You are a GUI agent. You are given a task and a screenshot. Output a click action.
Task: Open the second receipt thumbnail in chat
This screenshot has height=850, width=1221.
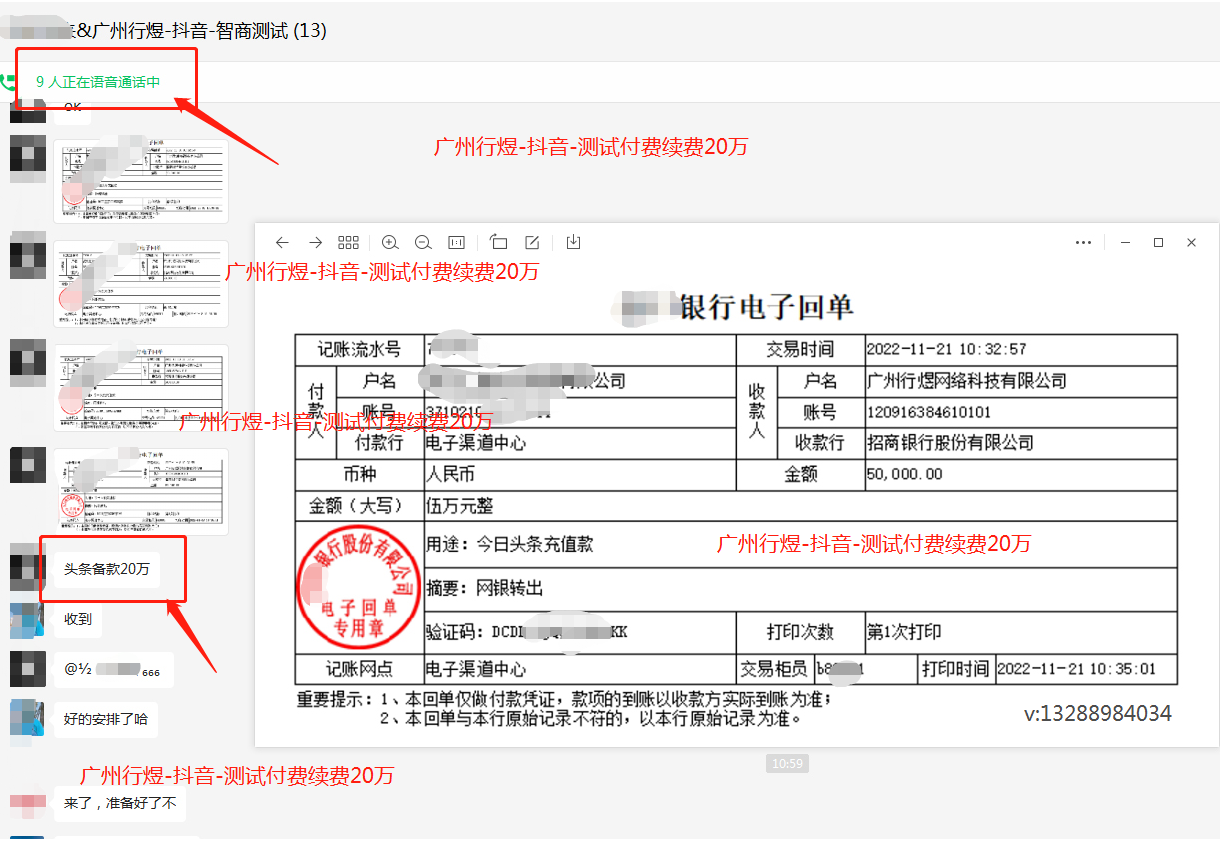coord(141,284)
